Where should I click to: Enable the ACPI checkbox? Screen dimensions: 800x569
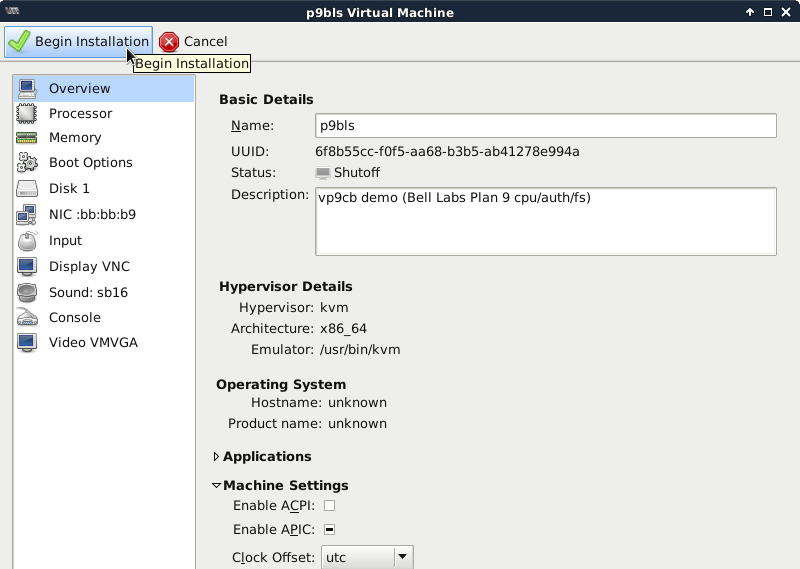[329, 506]
